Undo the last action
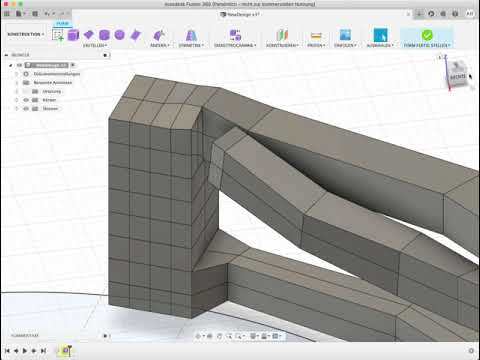 (x=48, y=14)
